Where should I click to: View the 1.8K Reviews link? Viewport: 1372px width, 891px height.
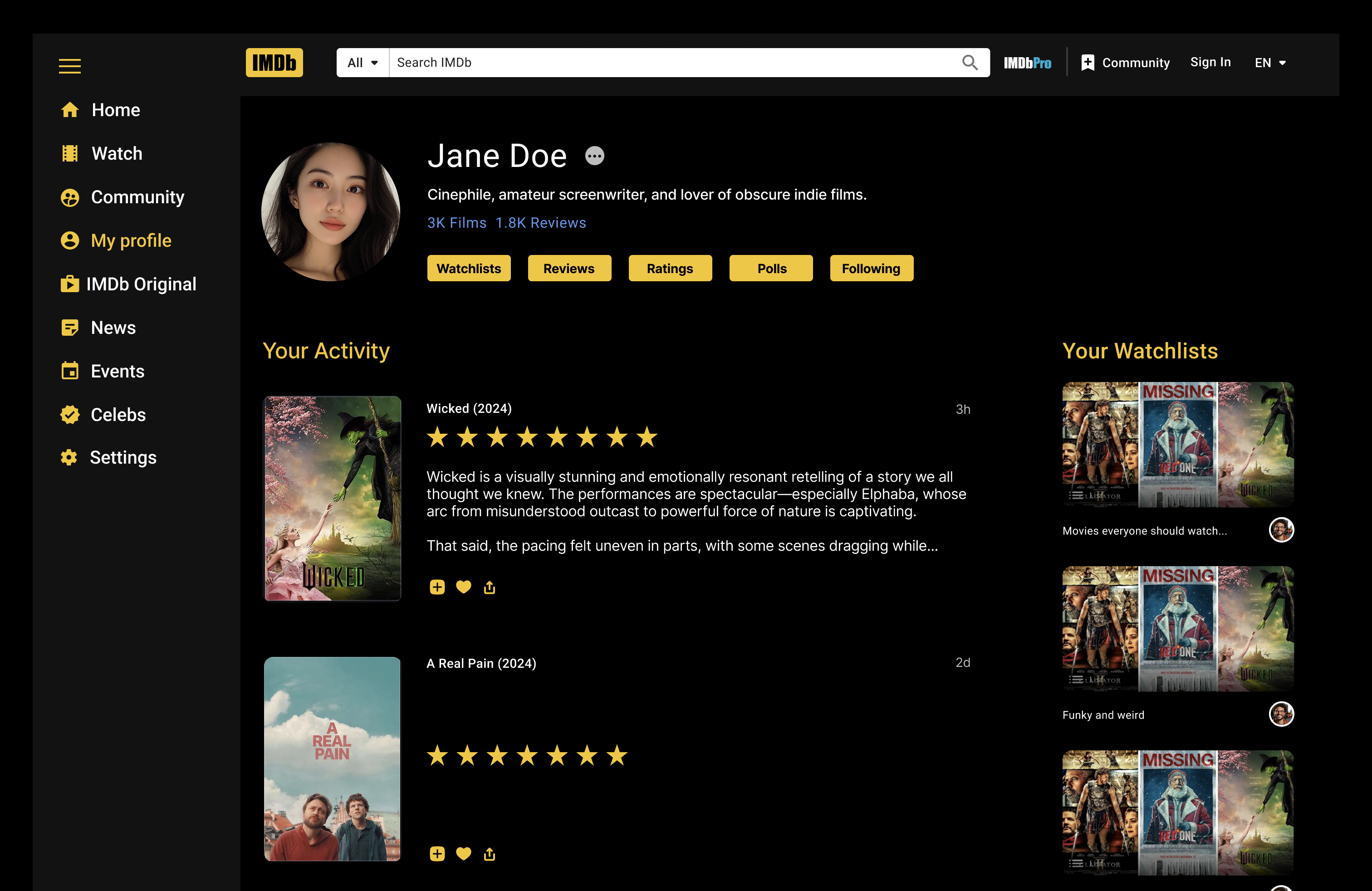[x=541, y=222]
